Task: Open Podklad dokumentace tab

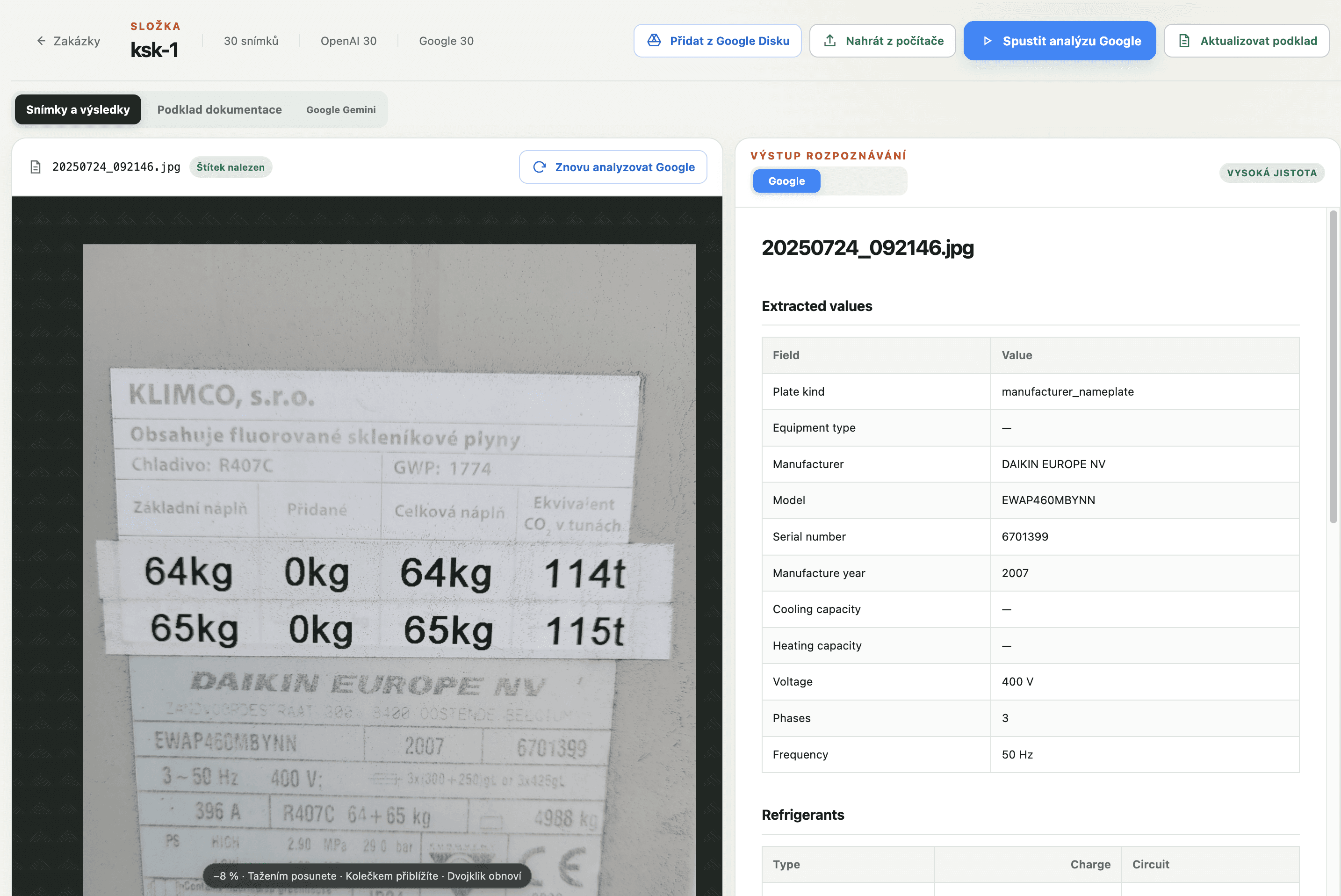Action: 219,109
